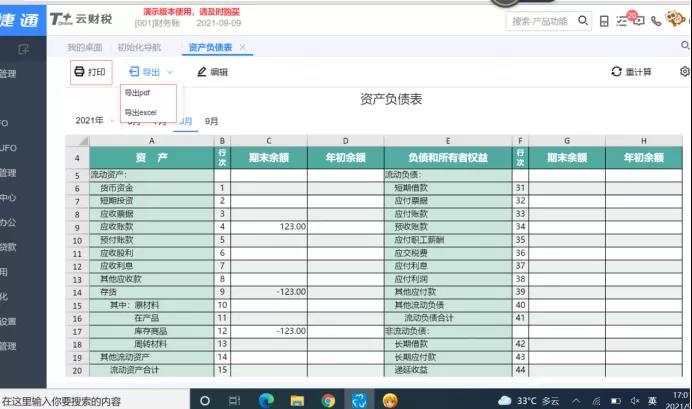Open the 导出 export dropdown
The image size is (692, 409).
150,72
